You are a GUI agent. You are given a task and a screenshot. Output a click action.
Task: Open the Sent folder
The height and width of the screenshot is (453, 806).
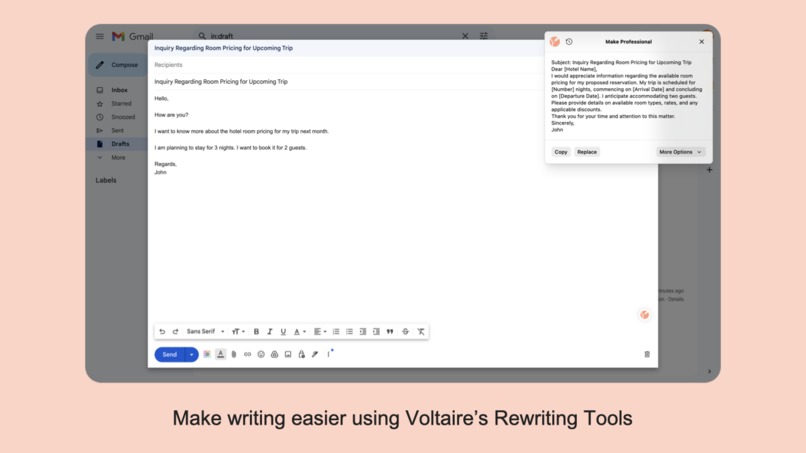(117, 131)
